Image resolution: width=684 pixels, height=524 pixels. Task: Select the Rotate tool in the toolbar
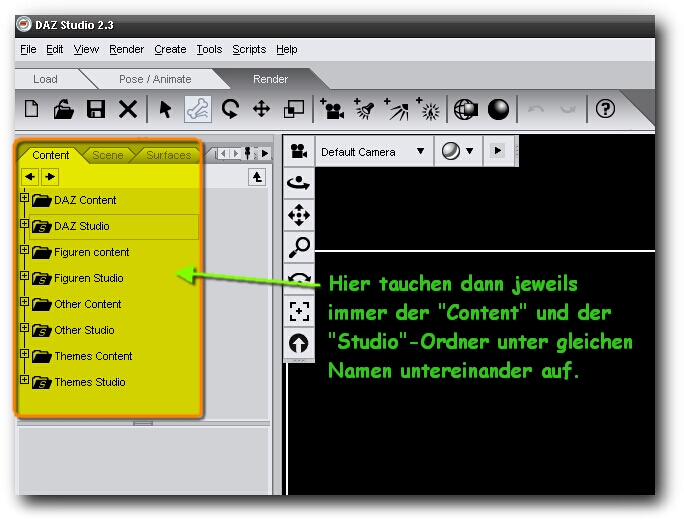[230, 109]
